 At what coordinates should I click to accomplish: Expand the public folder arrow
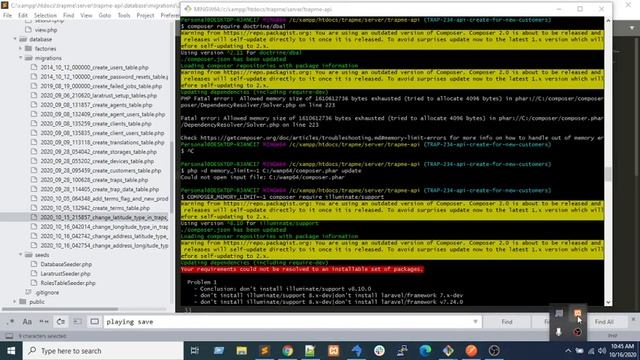[x=16, y=302]
